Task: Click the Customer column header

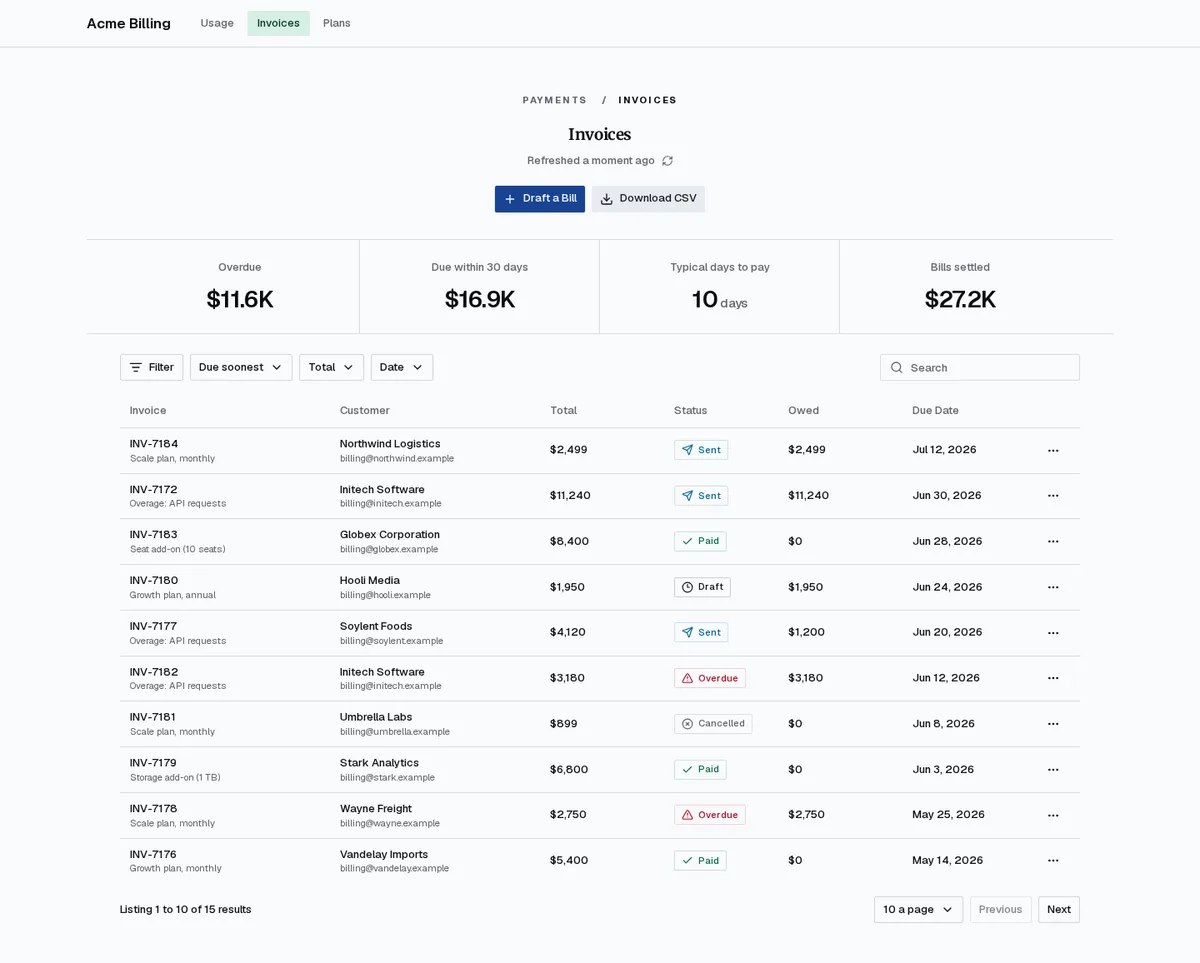Action: coord(365,410)
